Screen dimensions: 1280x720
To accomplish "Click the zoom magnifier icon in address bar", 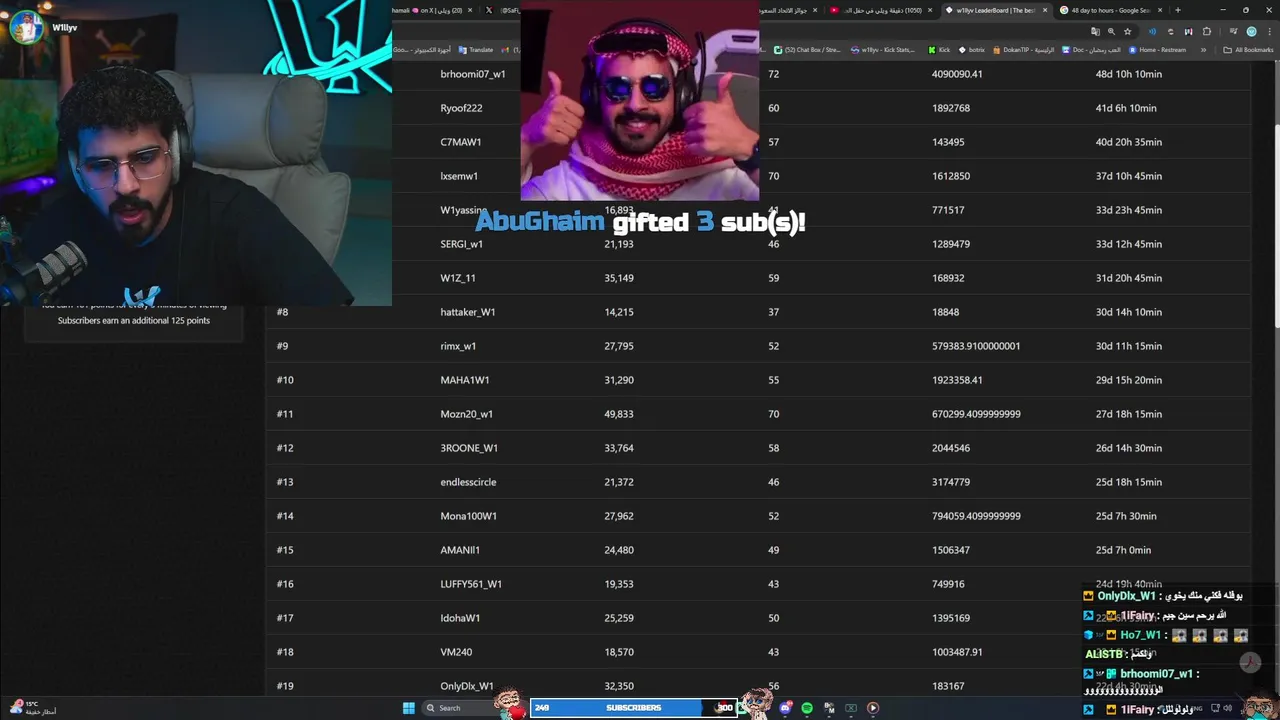I will click(x=1111, y=31).
